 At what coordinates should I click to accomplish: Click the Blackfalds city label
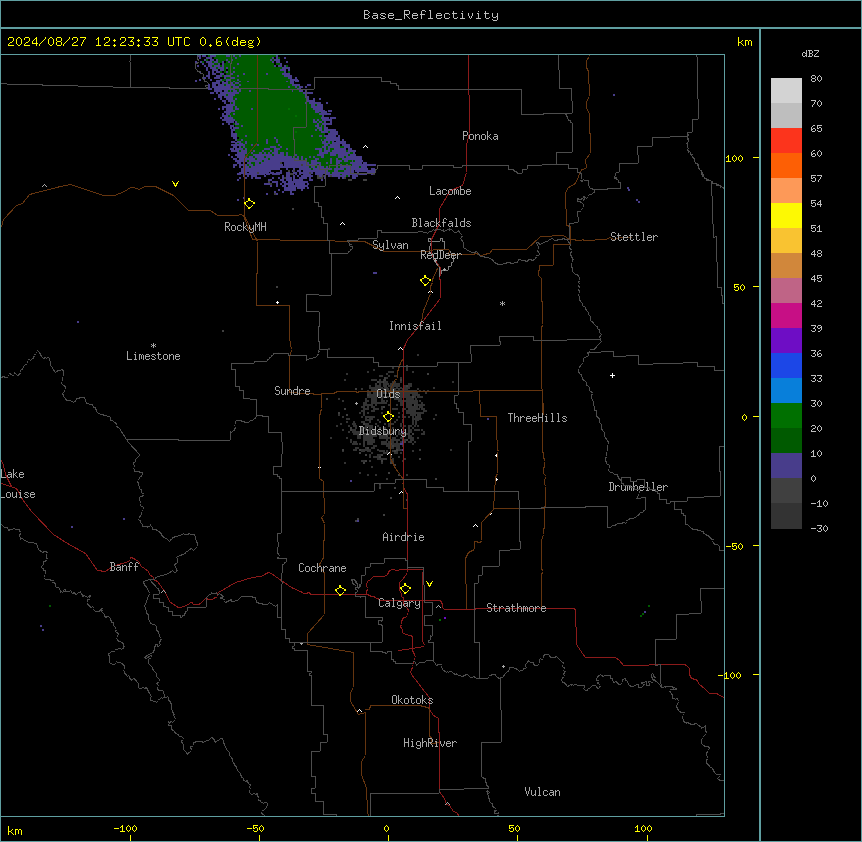click(x=441, y=223)
